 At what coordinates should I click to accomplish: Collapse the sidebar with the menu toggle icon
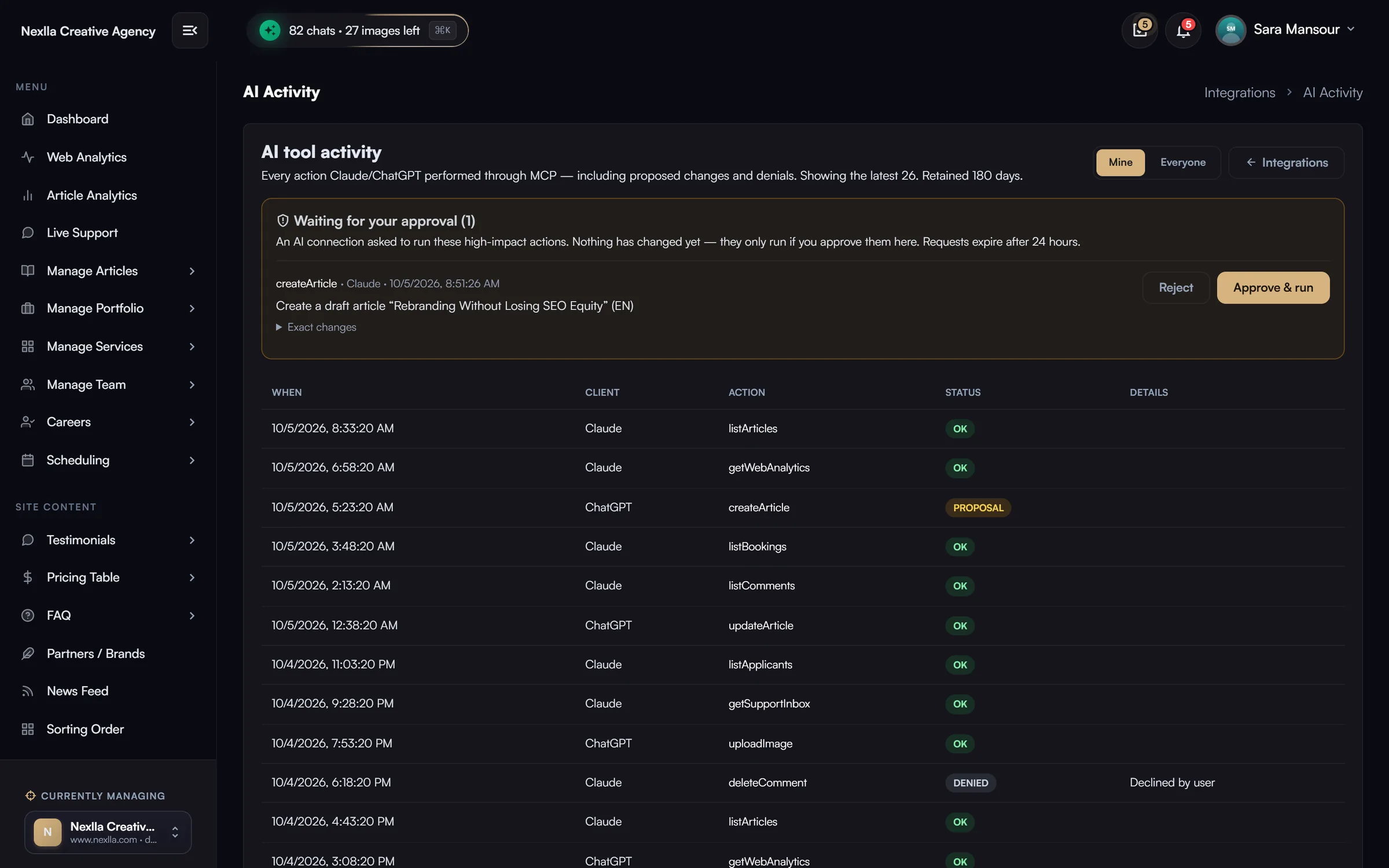190,30
